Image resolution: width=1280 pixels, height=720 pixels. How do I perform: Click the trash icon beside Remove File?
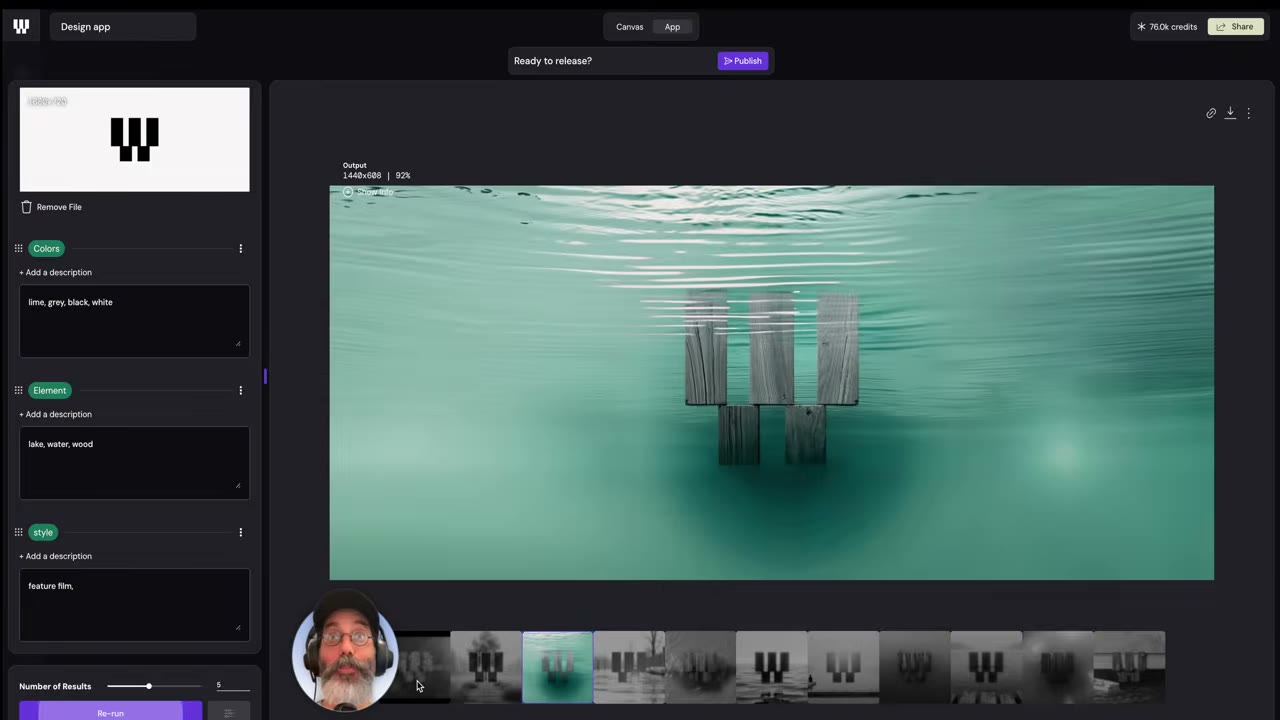coord(26,207)
